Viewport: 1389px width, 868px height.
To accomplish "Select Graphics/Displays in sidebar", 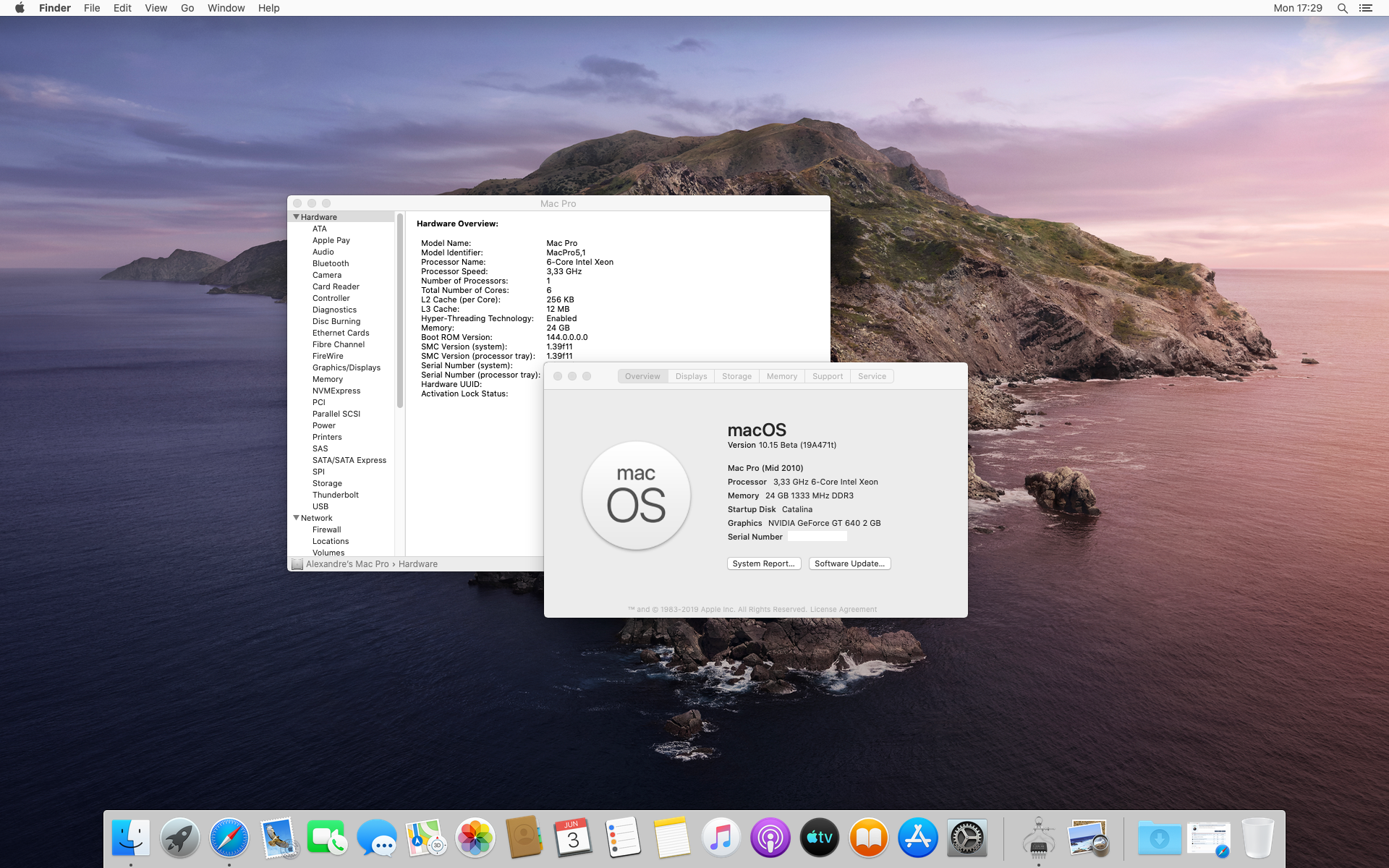I will pyautogui.click(x=346, y=367).
